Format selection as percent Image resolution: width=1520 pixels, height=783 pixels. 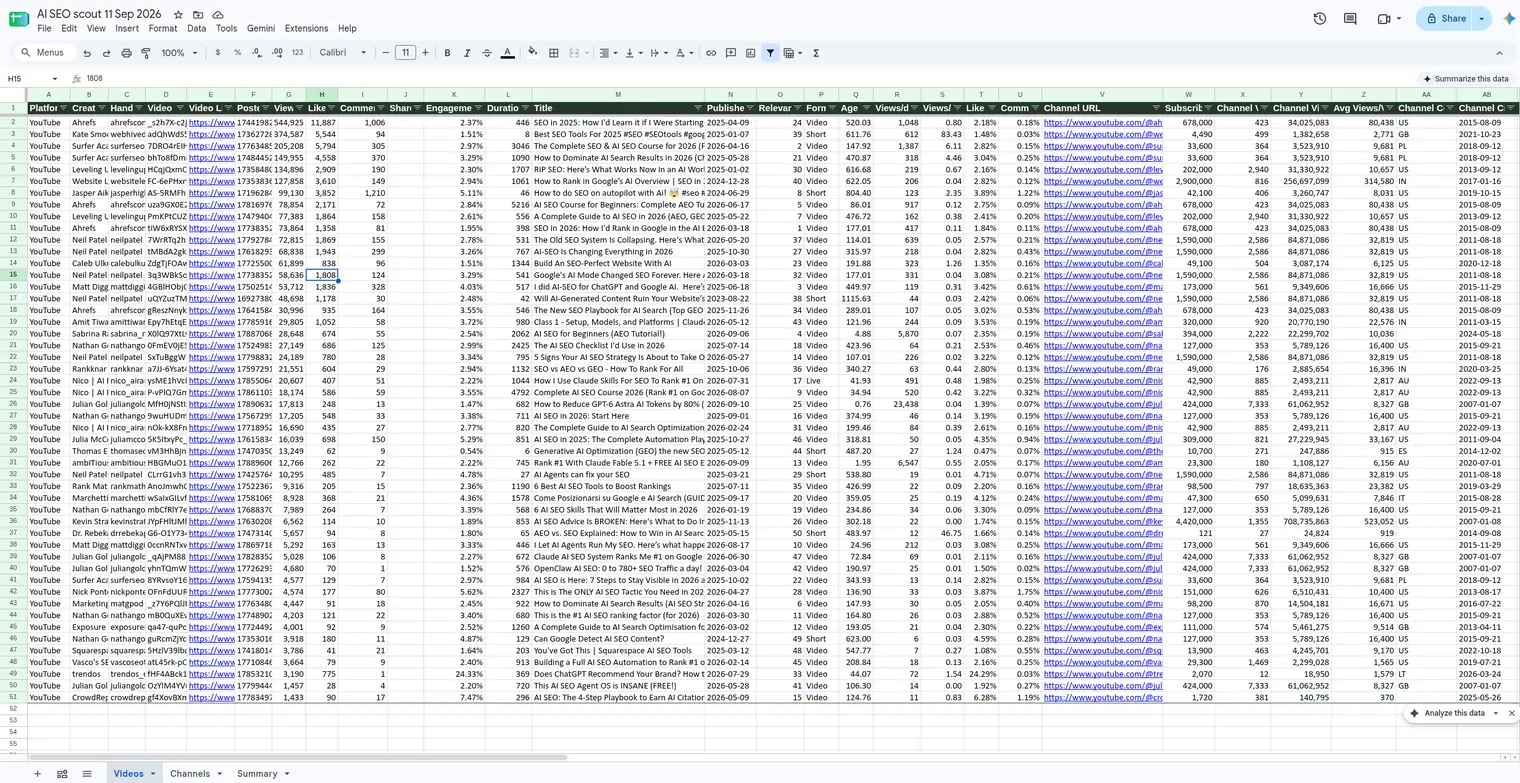[x=237, y=53]
